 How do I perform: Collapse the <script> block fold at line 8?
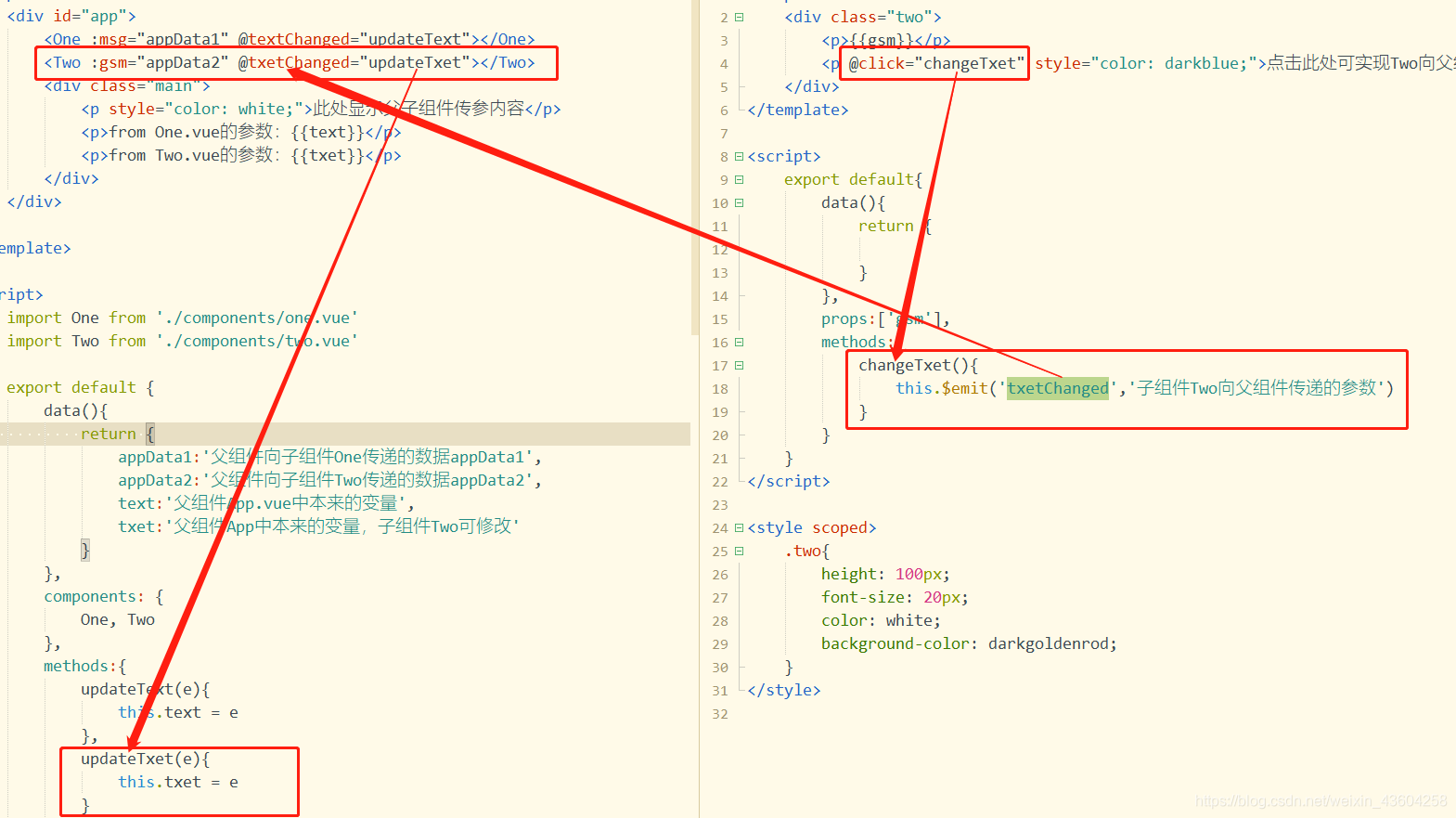[739, 156]
